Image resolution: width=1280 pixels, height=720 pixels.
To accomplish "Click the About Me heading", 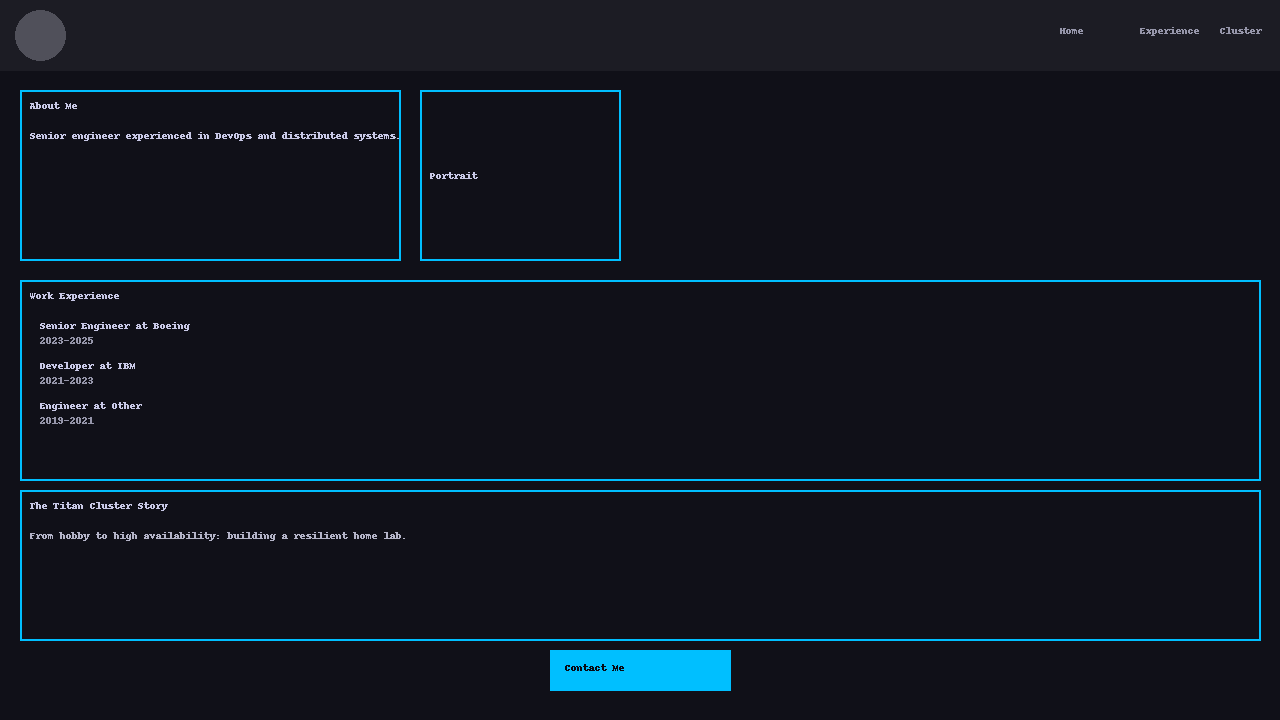I will coord(53,106).
